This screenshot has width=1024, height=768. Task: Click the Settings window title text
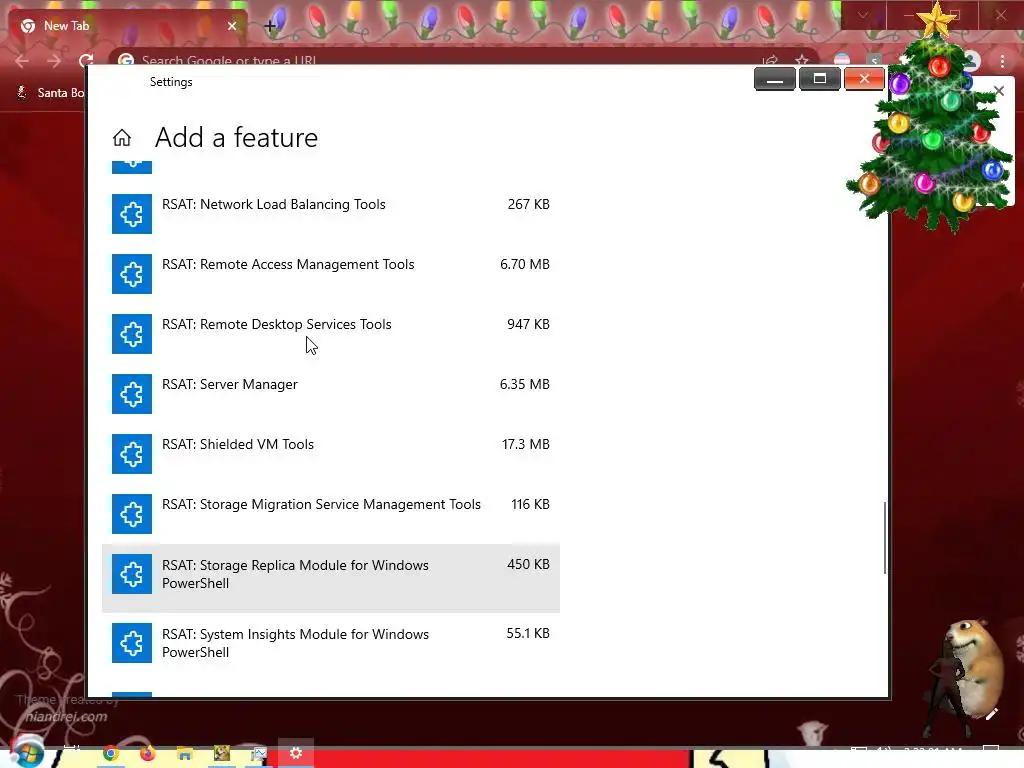tap(171, 82)
